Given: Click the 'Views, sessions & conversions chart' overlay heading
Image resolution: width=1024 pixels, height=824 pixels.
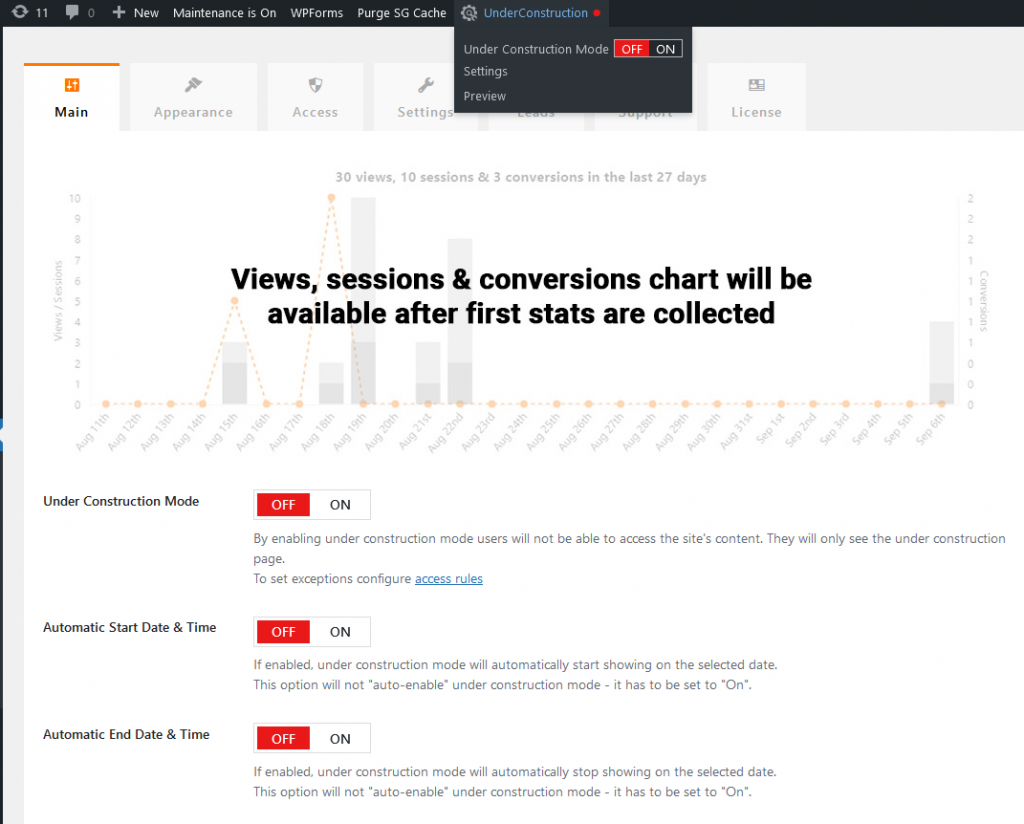Looking at the screenshot, I should coord(521,296).
